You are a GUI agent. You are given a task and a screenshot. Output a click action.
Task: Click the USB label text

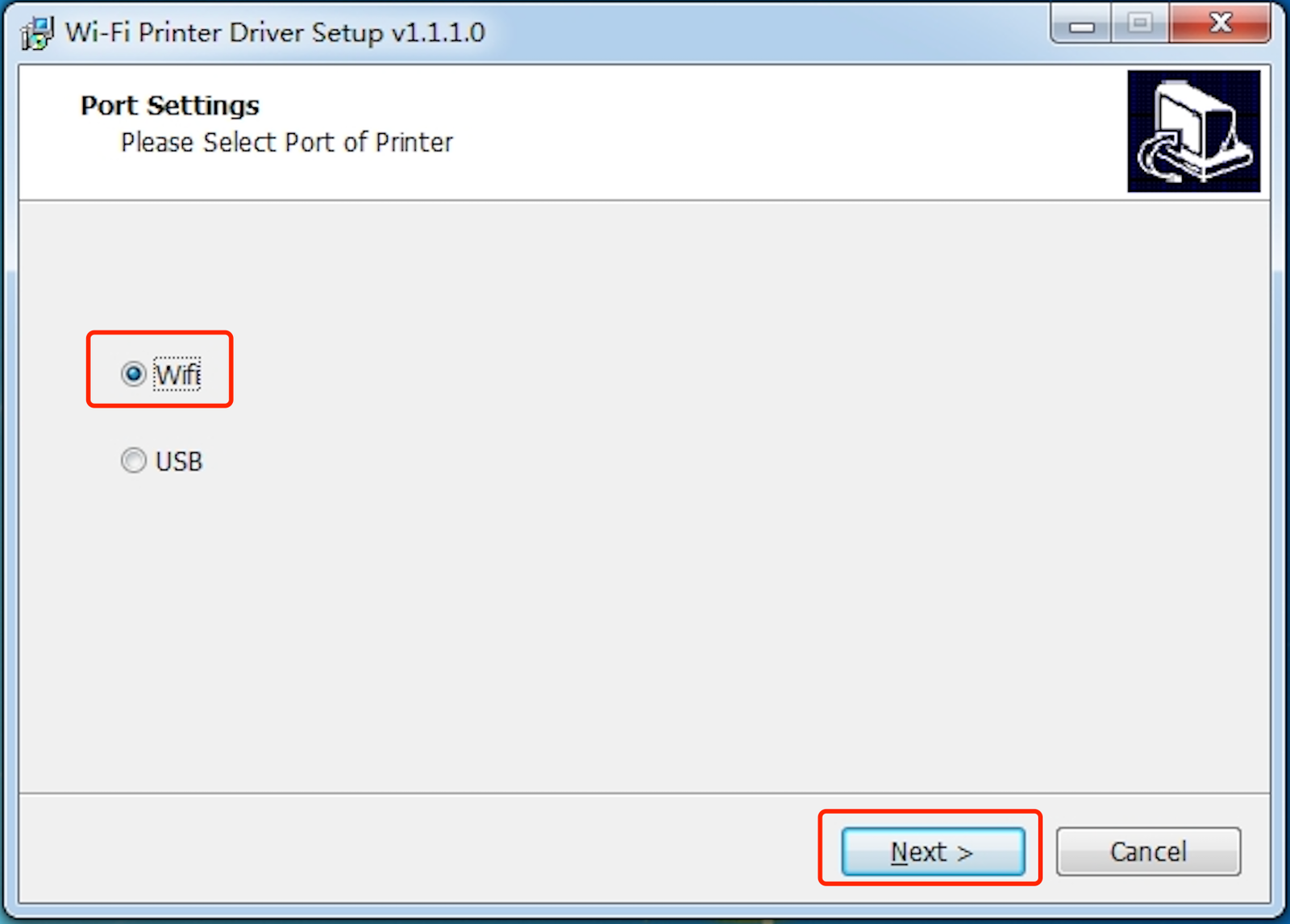pyautogui.click(x=179, y=460)
